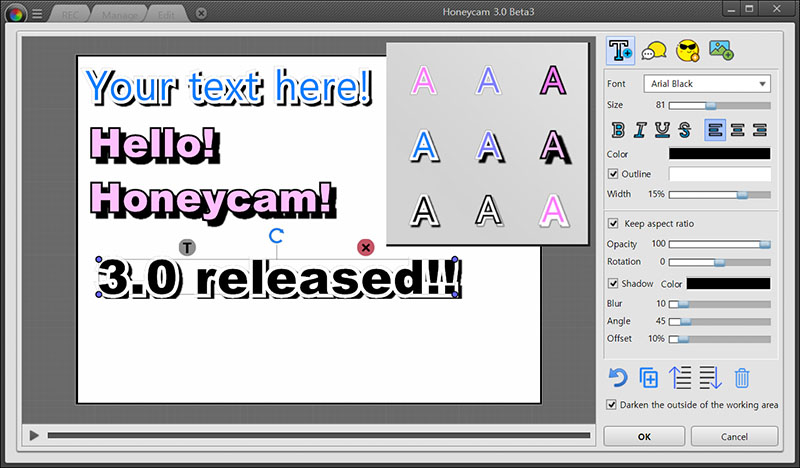800x468 pixels.
Task: Click the undo/reset arrow icon
Action: click(617, 378)
